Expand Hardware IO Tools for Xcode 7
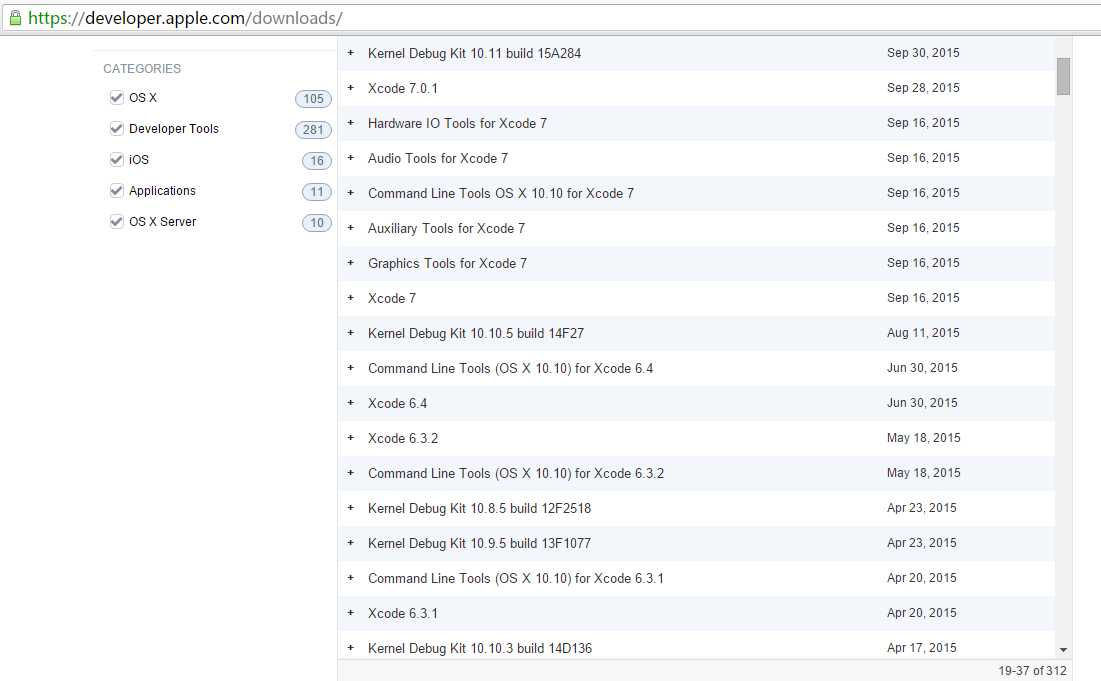This screenshot has width=1101, height=681. (350, 123)
